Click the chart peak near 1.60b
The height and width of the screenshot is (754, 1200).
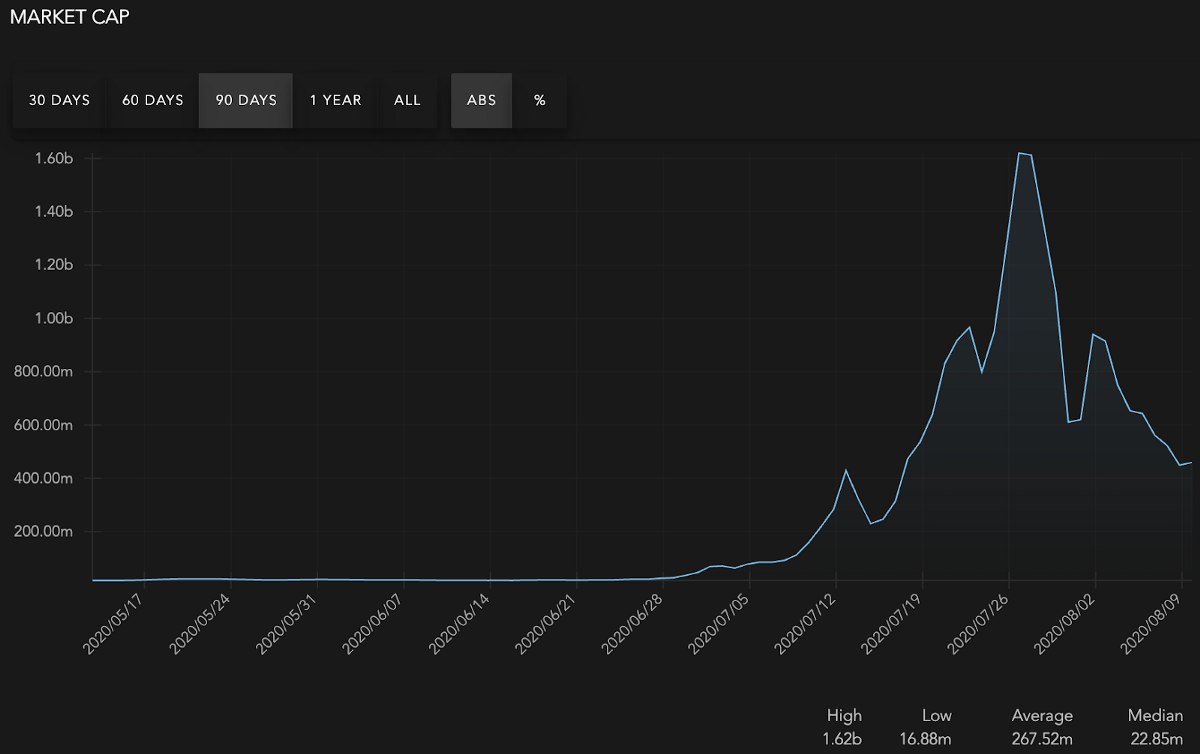[x=1019, y=153]
